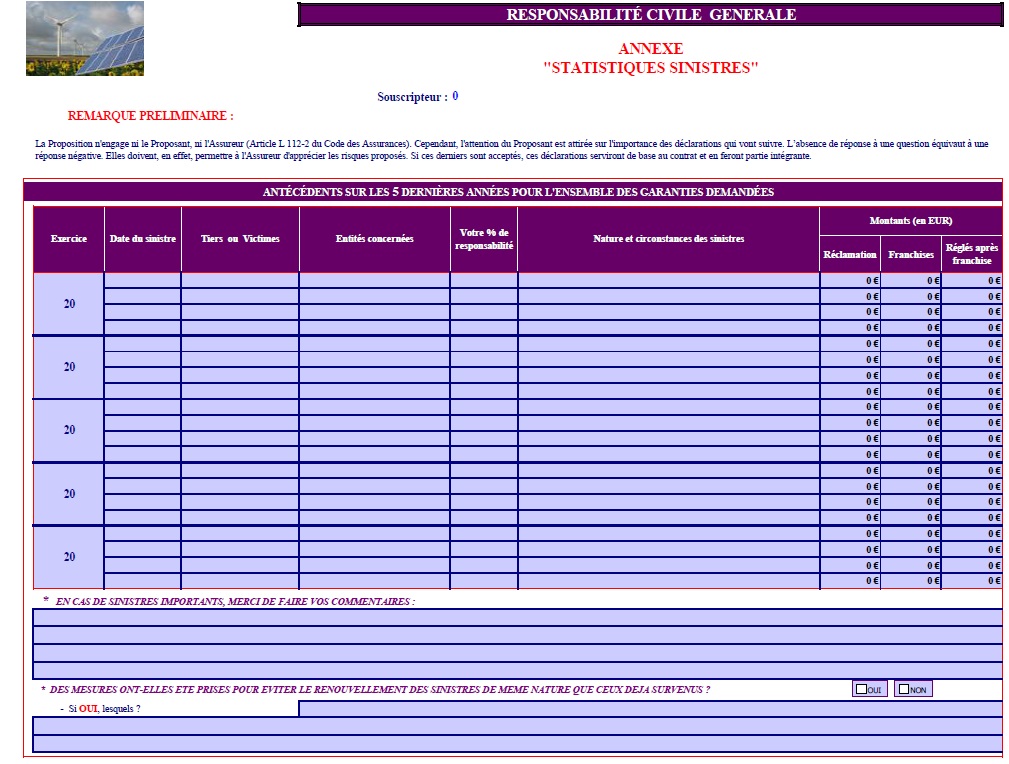Click the 'Date du sinistre' column header
This screenshot has height=764, width=1009.
143,239
